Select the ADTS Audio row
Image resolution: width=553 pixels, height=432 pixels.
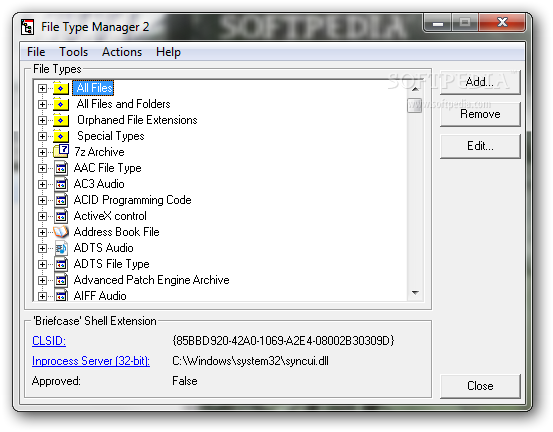click(103, 248)
